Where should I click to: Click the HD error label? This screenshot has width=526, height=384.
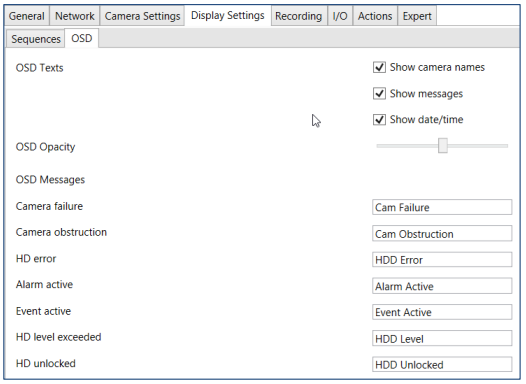pyautogui.click(x=36, y=259)
